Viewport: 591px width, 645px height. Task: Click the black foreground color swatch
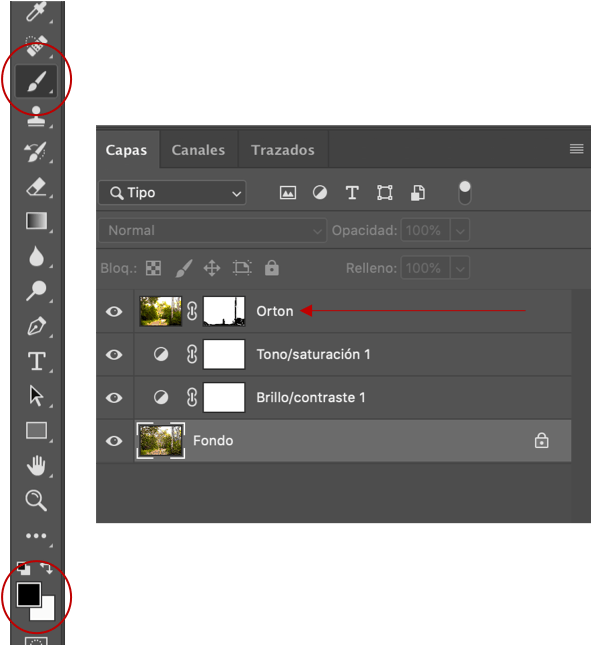point(29,594)
